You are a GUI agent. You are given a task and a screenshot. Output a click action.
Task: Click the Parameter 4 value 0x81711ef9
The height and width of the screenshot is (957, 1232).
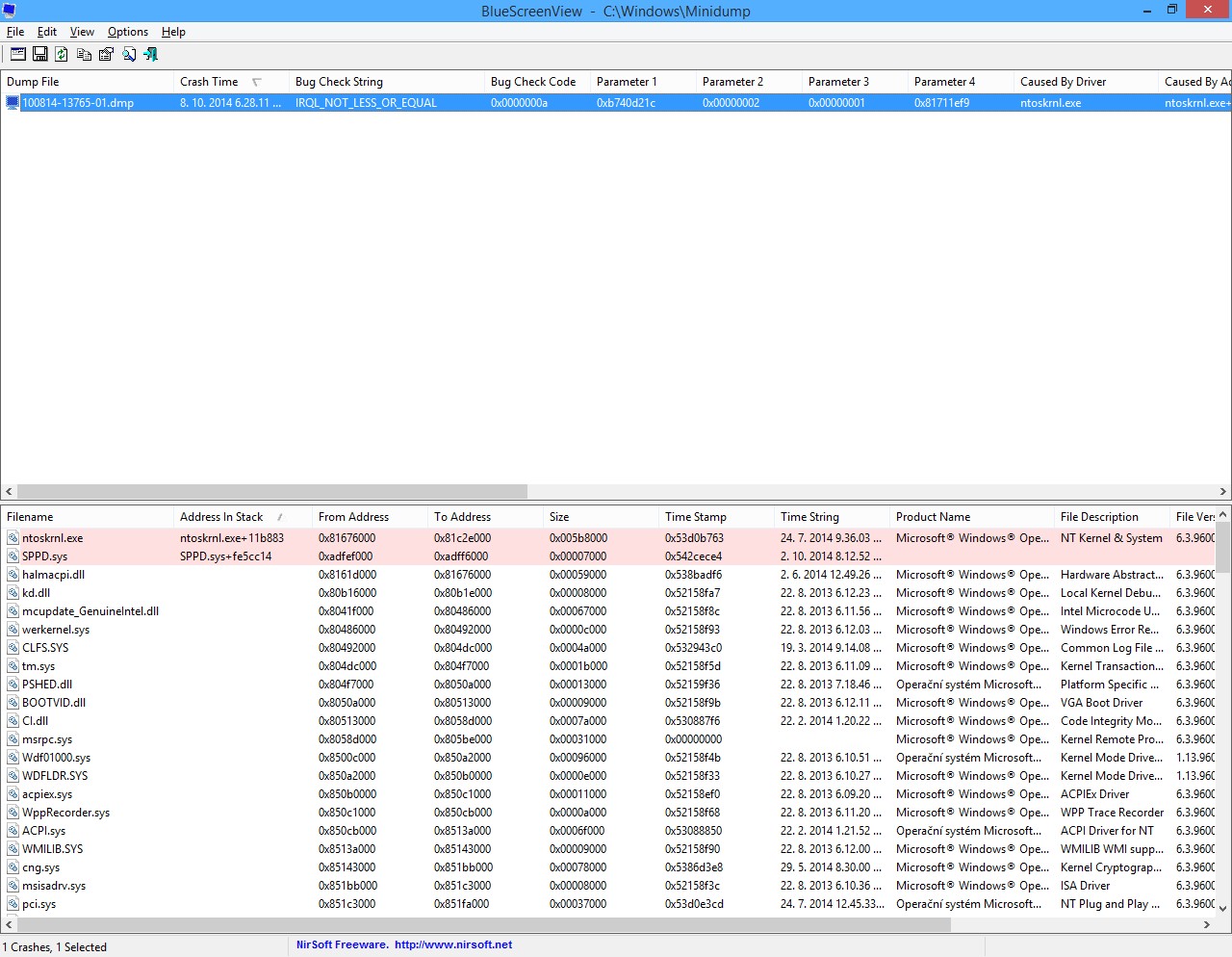pyautogui.click(x=941, y=103)
